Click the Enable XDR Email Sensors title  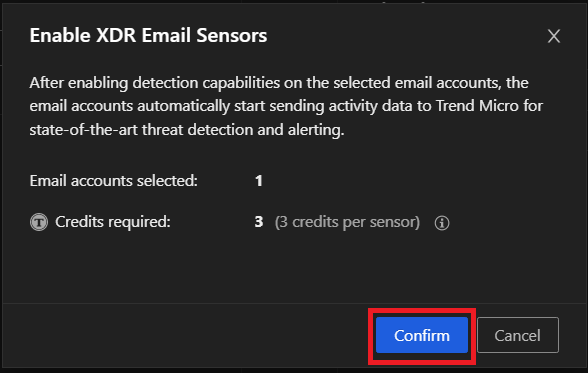pyautogui.click(x=148, y=36)
